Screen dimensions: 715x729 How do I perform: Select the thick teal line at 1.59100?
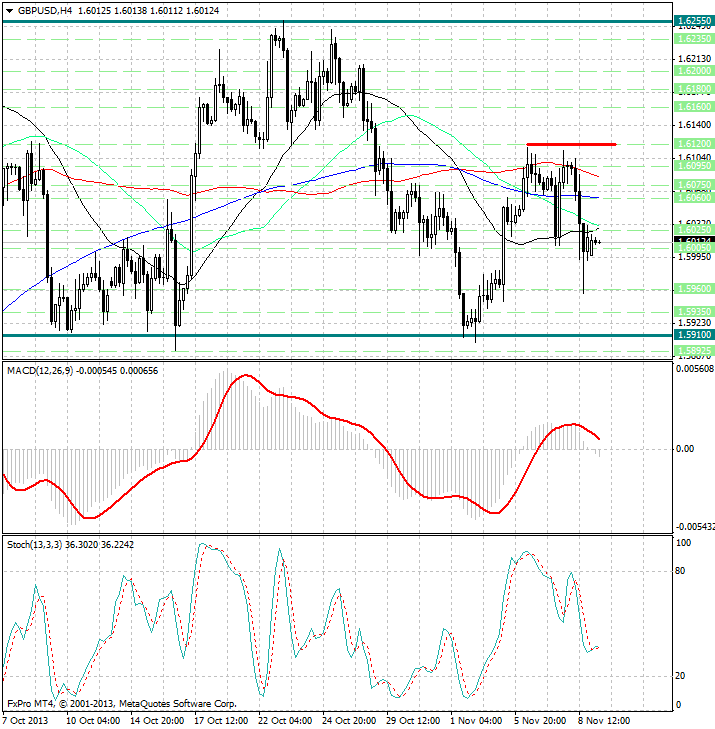[x=300, y=336]
